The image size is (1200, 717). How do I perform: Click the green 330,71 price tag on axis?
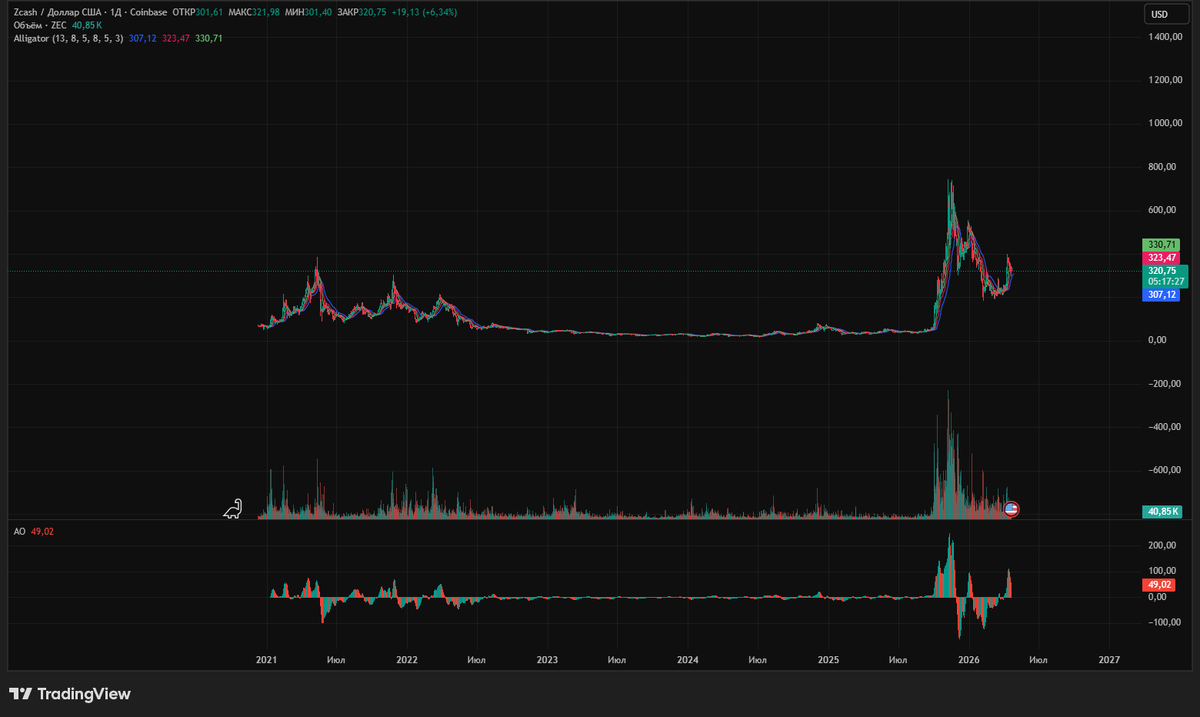[1160, 244]
